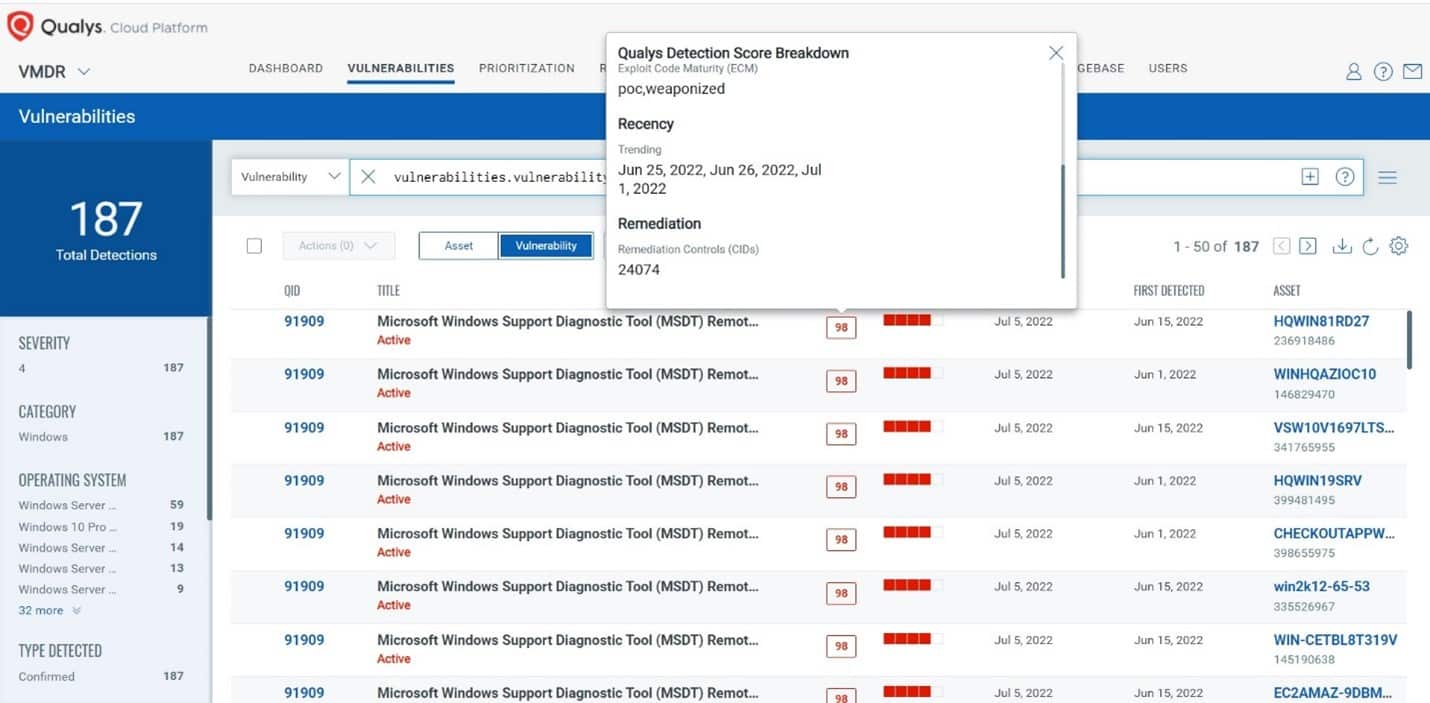Open asset HQWIN81RD27
Viewport: 1430px width, 703px height.
tap(1321, 321)
